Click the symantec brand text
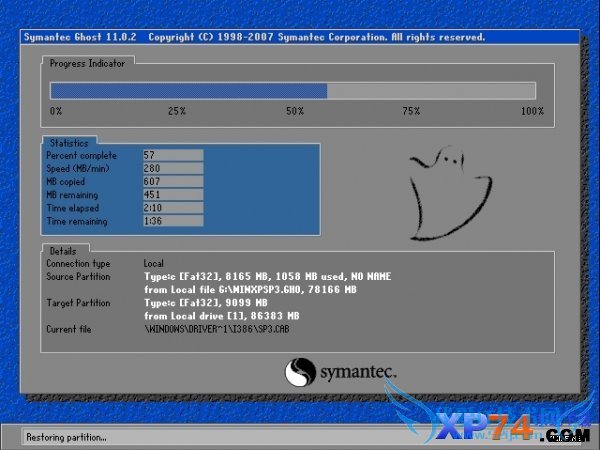This screenshot has width=600, height=450. pos(357,374)
